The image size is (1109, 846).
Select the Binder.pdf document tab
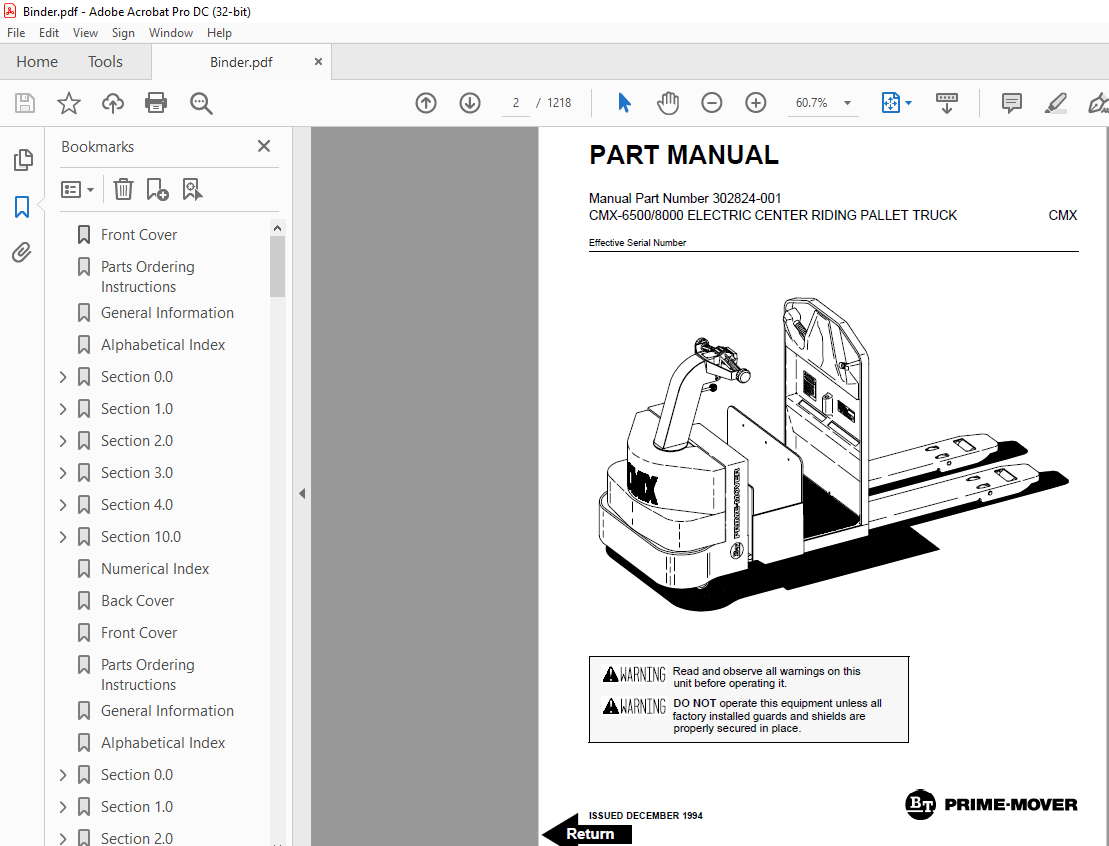tap(241, 62)
